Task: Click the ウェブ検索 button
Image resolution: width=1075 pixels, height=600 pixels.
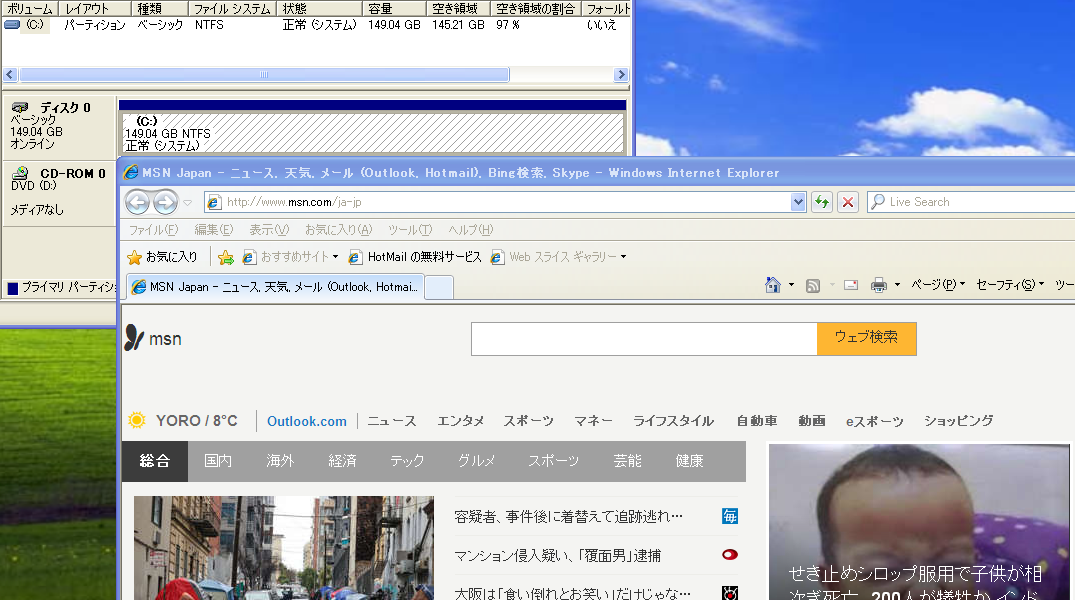Action: (x=866, y=338)
